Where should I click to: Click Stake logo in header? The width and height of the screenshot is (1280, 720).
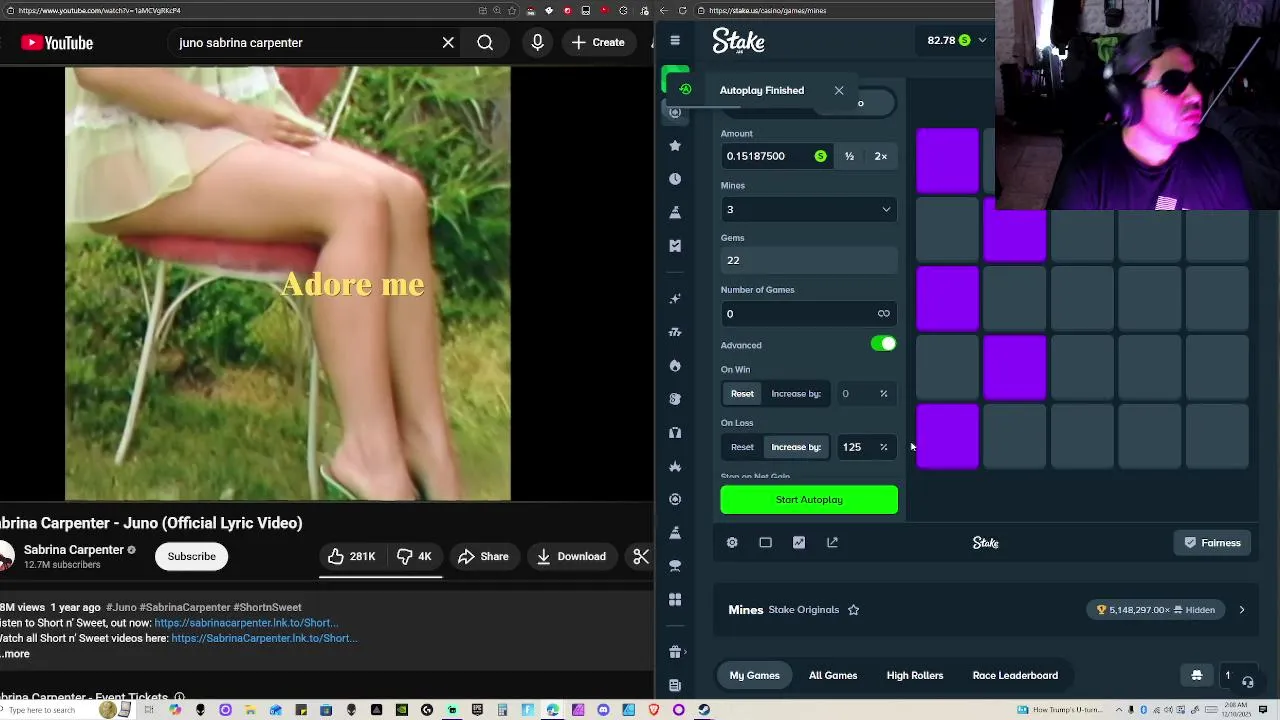738,41
